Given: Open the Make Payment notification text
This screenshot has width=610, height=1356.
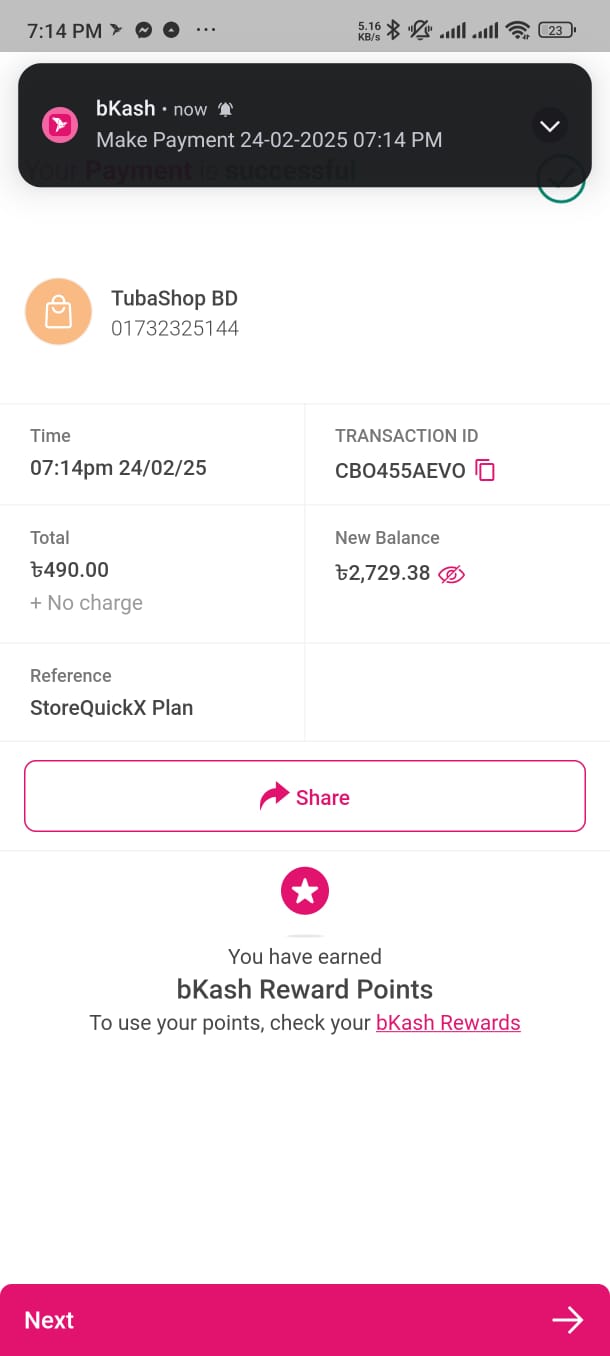Looking at the screenshot, I should (x=269, y=140).
